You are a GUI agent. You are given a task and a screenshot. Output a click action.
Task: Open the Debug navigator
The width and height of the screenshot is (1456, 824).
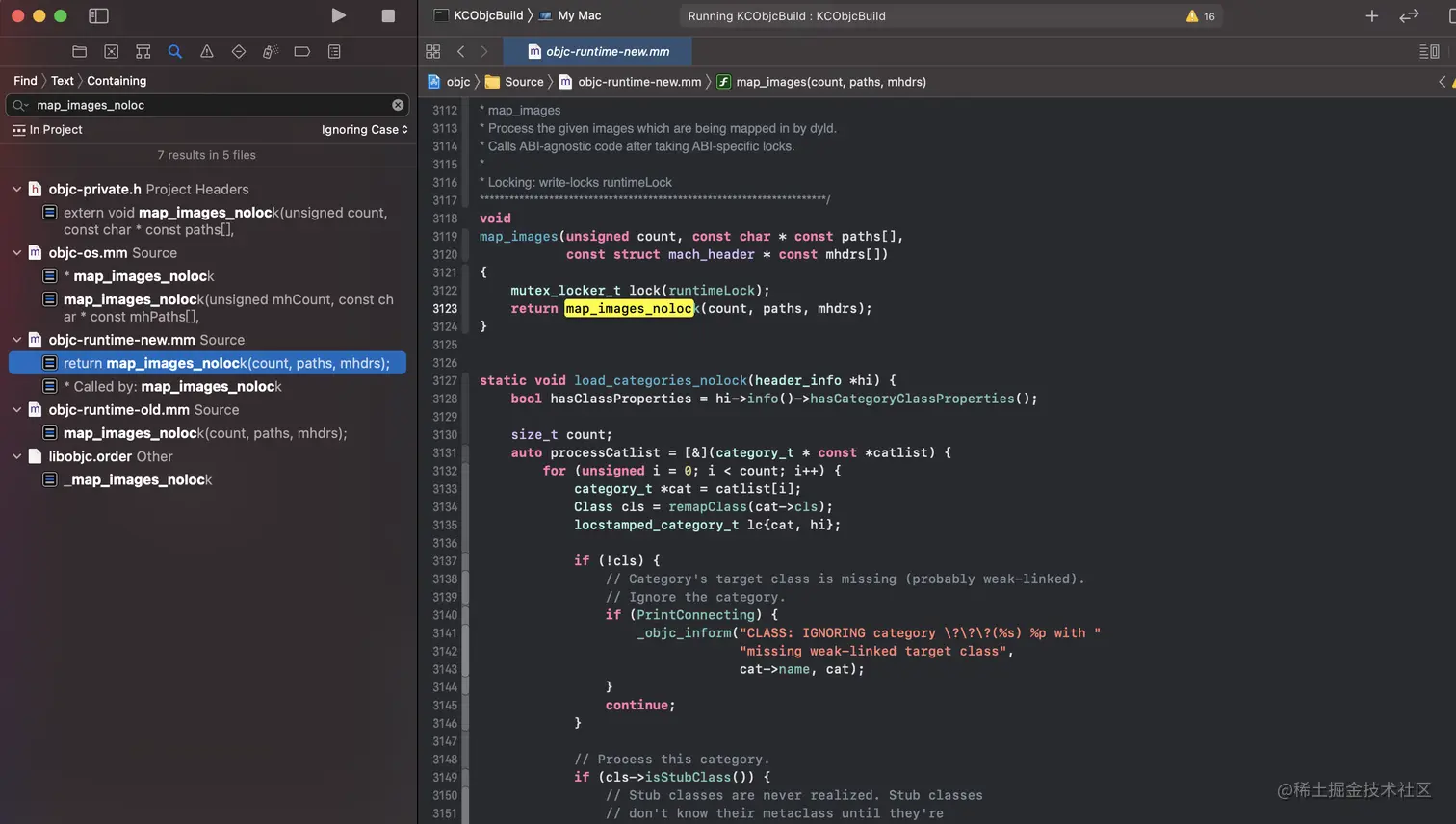pos(271,51)
